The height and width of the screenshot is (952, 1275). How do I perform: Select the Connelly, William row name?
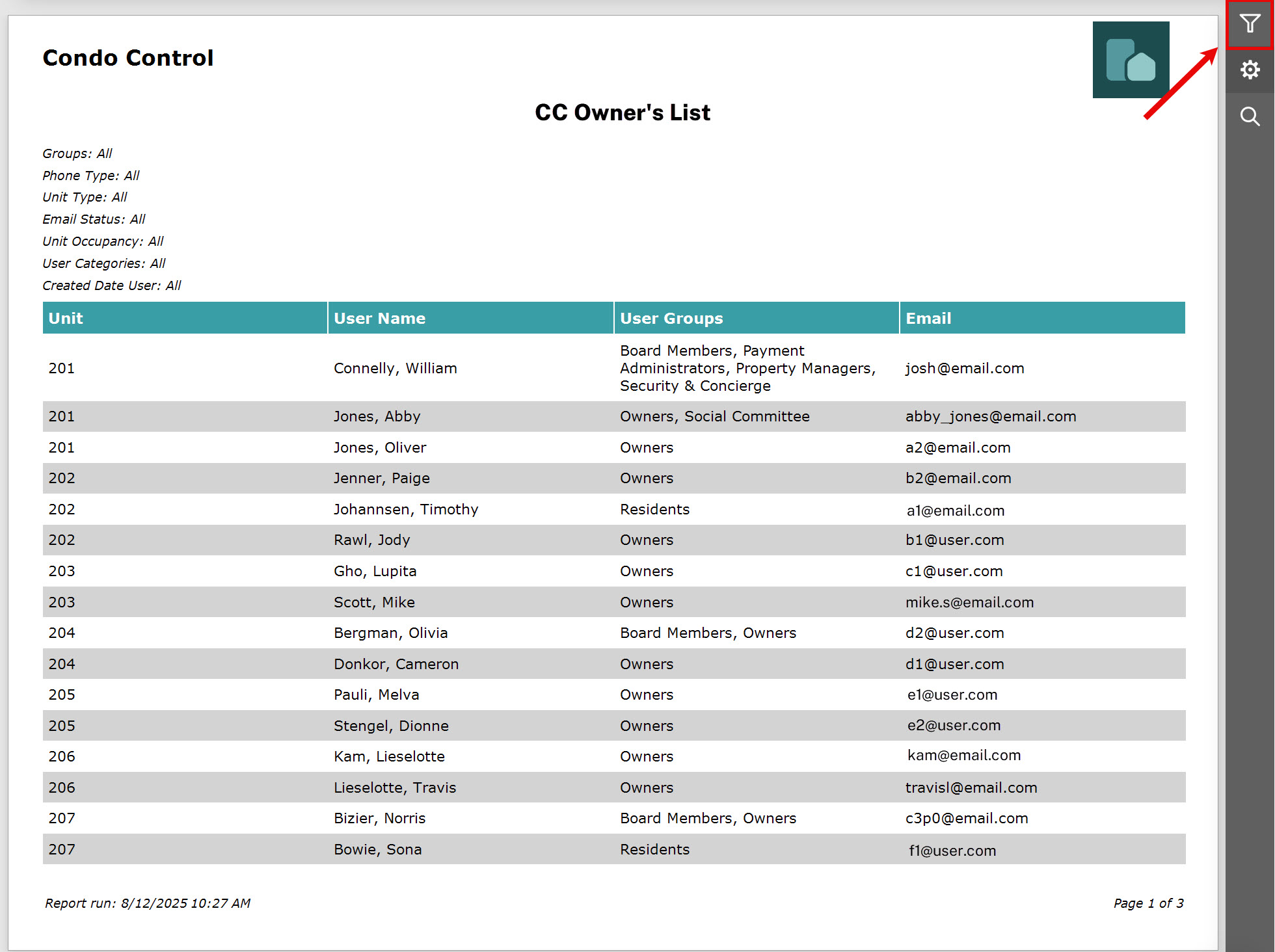[396, 368]
